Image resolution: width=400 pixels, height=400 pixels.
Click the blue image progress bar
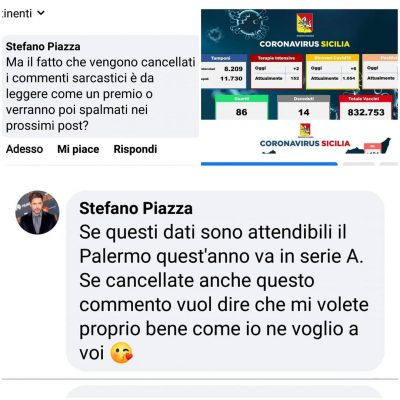tap(269, 164)
